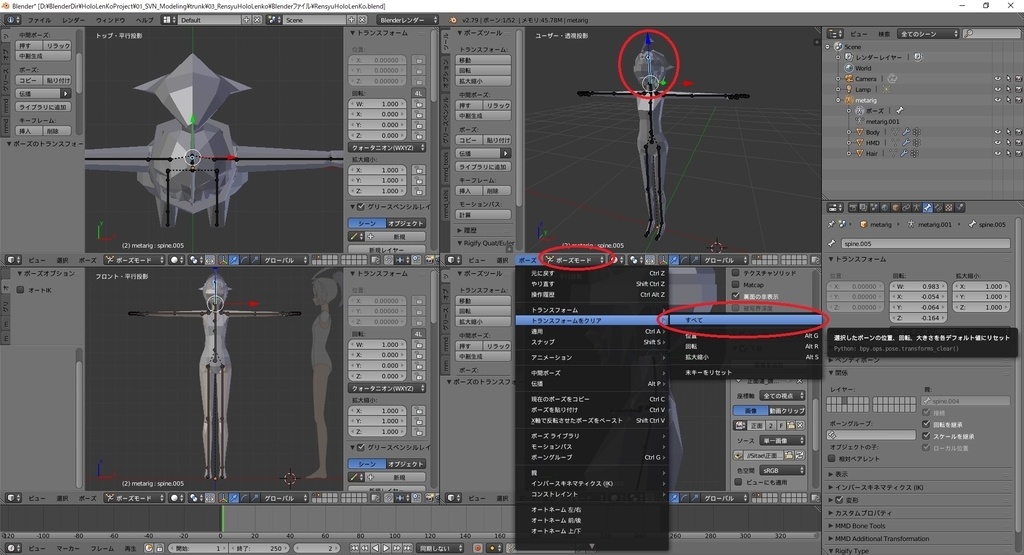Toggle restrict render camera icon for Lamp
Screen dimensions: 1024x555
click(x=1018, y=89)
